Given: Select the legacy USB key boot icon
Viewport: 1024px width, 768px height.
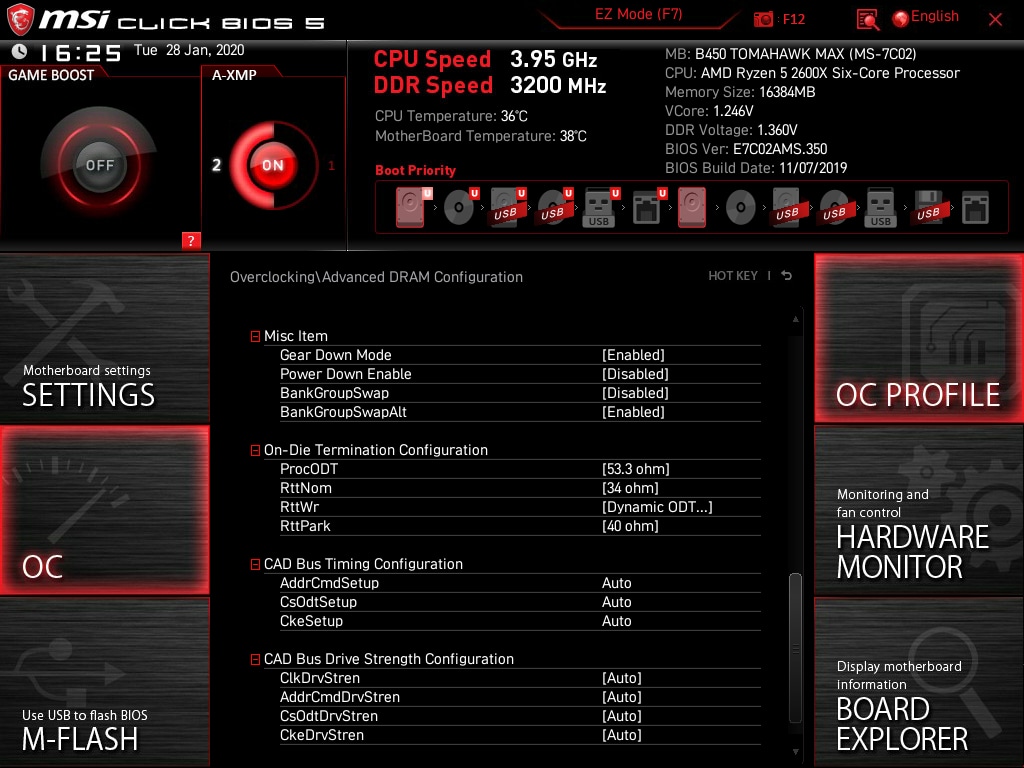Looking at the screenshot, I should point(881,208).
